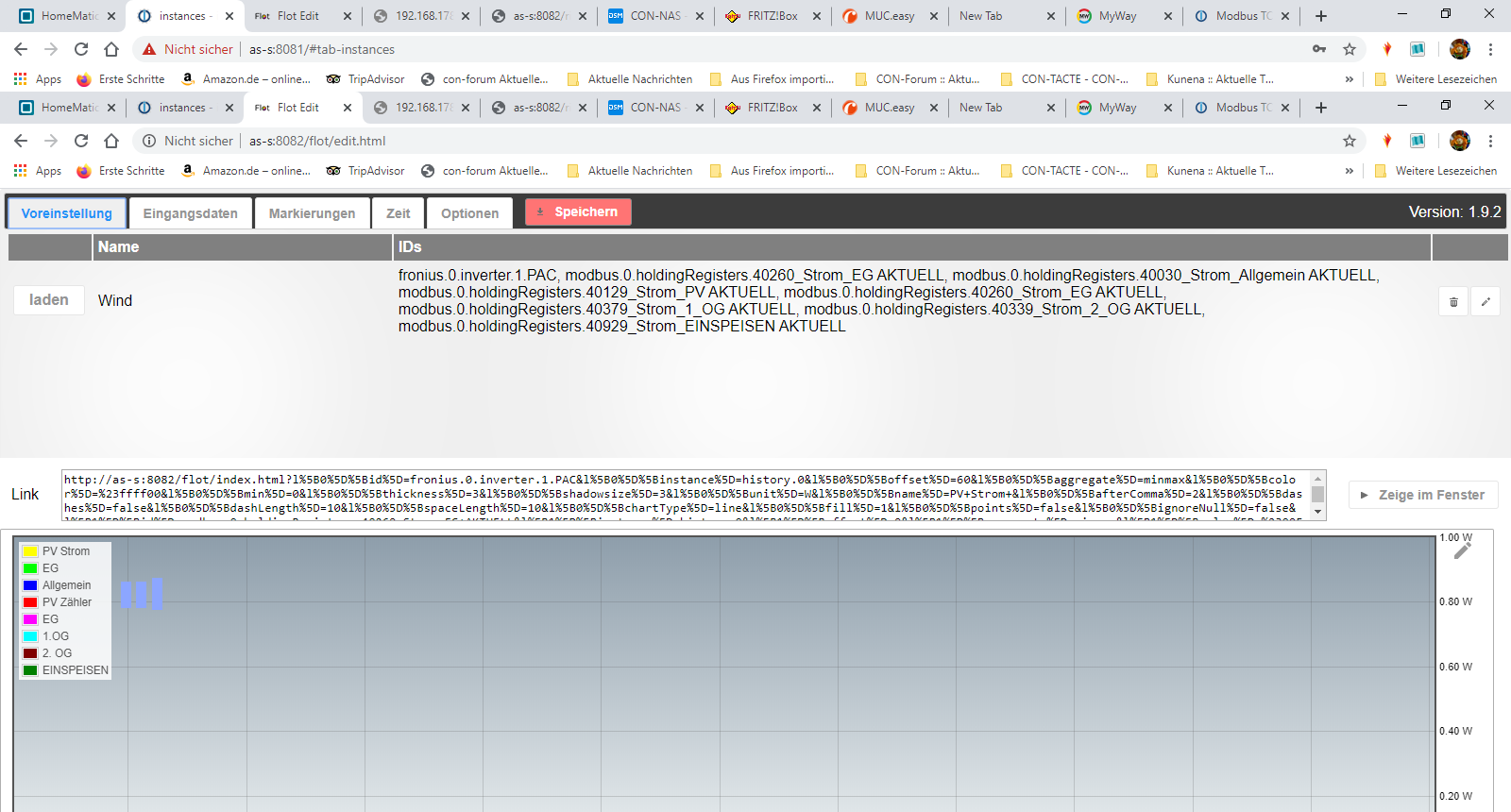Bookmark the as-s:8082 page with the star
Screen dimensions: 1511x812
(x=1350, y=141)
